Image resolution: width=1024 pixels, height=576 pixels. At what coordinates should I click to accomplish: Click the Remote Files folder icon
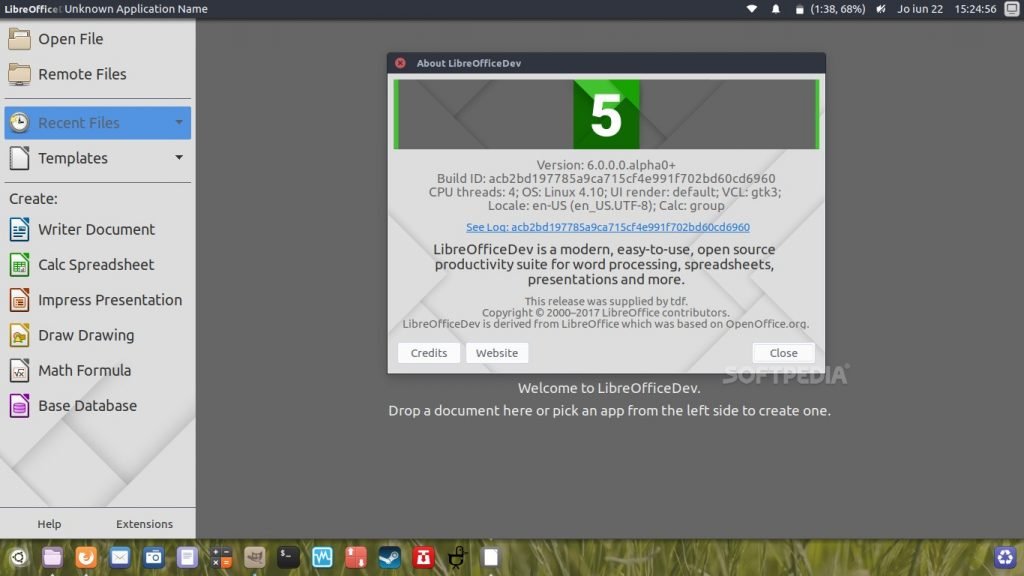pyautogui.click(x=19, y=74)
